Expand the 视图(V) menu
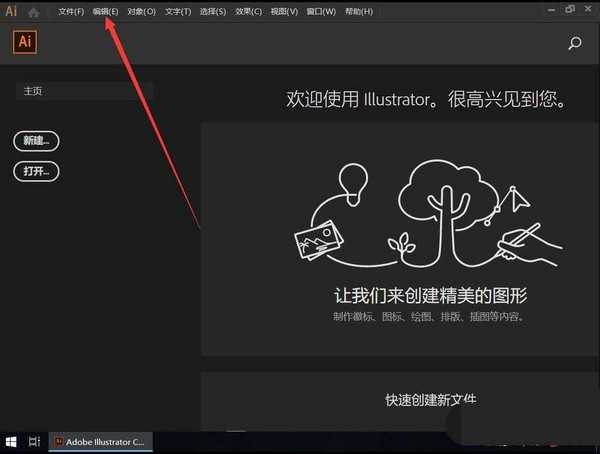Image resolution: width=600 pixels, height=454 pixels. click(285, 12)
